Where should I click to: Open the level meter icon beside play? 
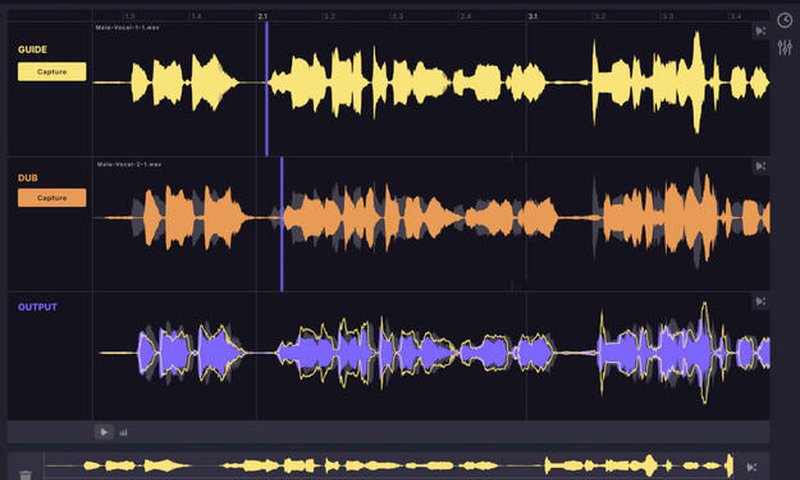pos(124,433)
